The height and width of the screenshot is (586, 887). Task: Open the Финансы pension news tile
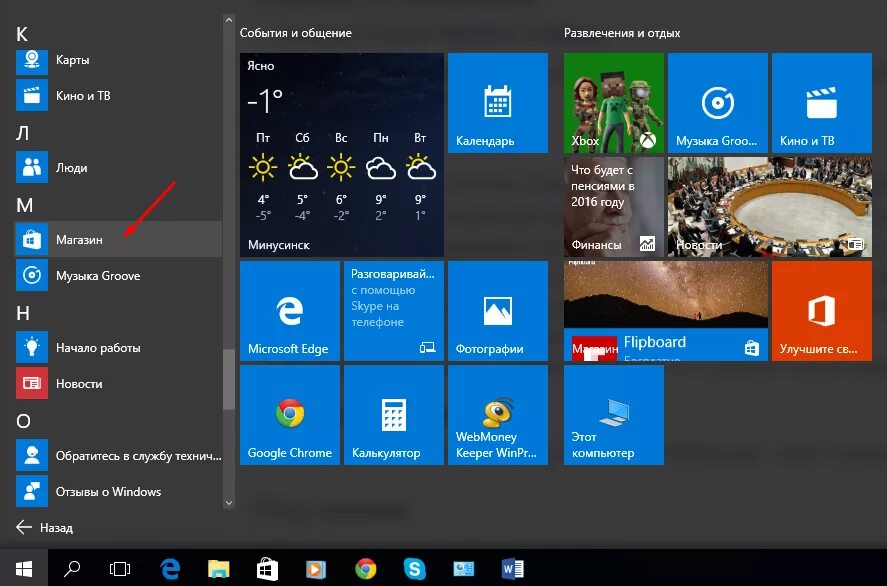[x=614, y=207]
